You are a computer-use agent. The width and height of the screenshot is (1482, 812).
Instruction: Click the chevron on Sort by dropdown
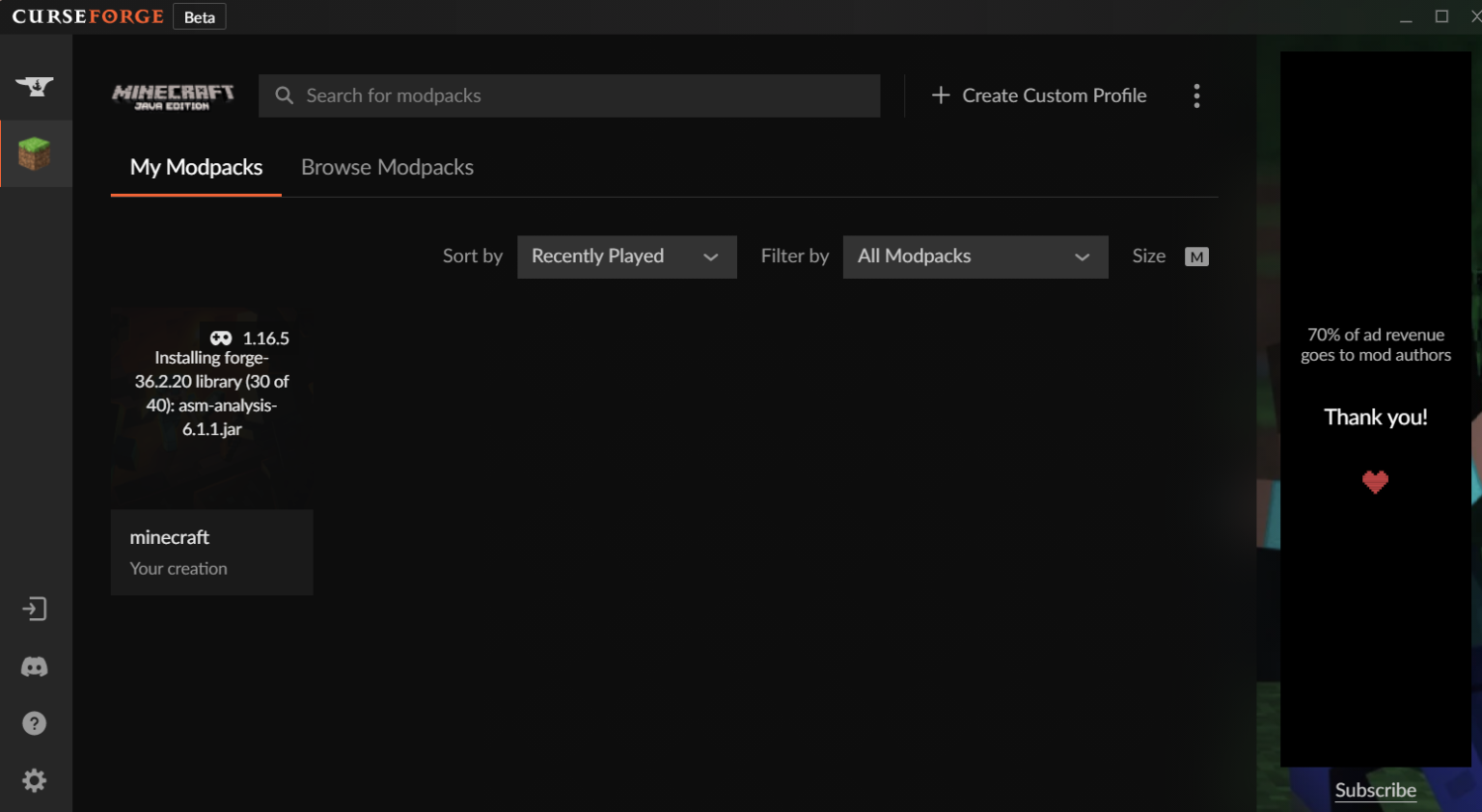pyautogui.click(x=711, y=257)
